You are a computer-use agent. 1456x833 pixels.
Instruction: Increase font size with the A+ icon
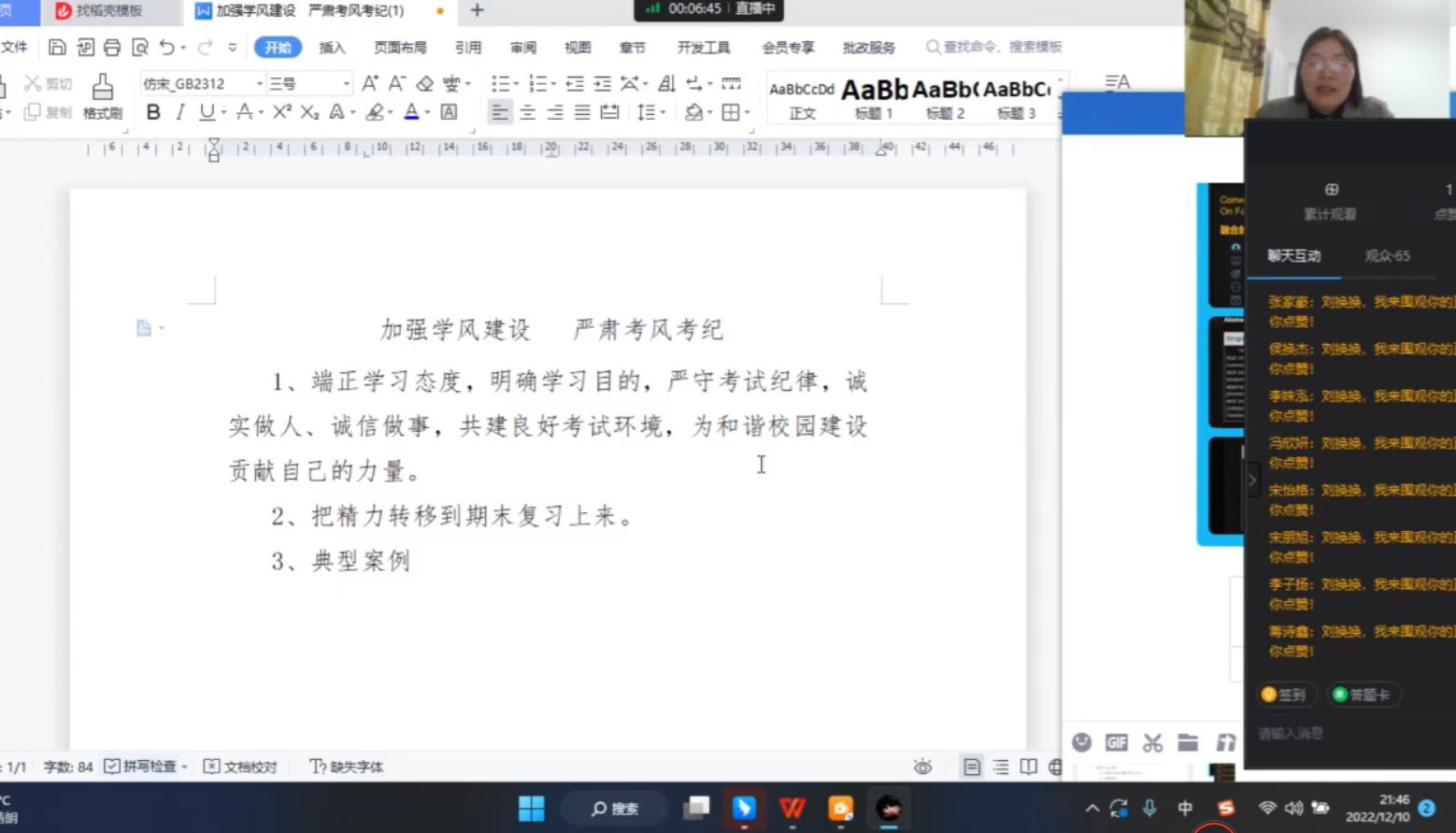[x=370, y=84]
